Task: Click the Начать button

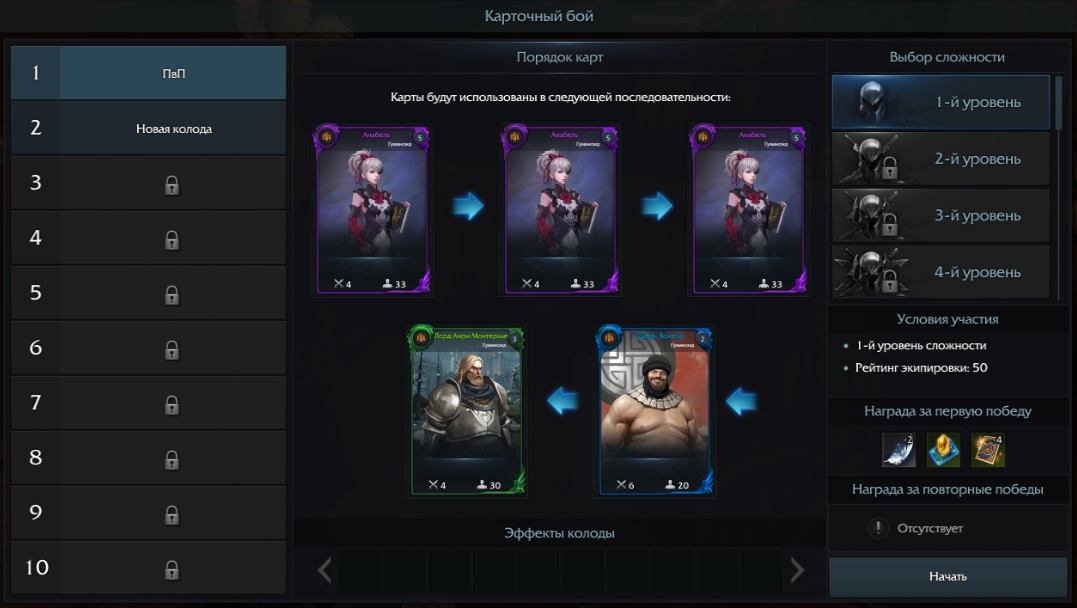Action: coord(948,576)
